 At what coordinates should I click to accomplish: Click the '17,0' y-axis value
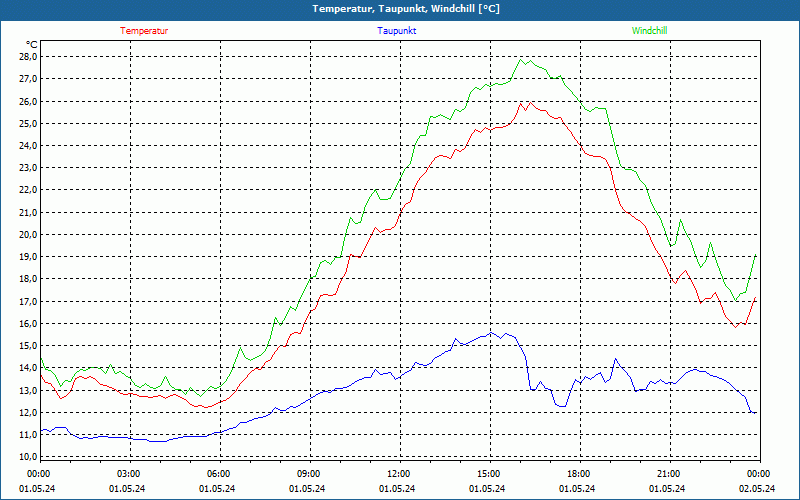28,301
